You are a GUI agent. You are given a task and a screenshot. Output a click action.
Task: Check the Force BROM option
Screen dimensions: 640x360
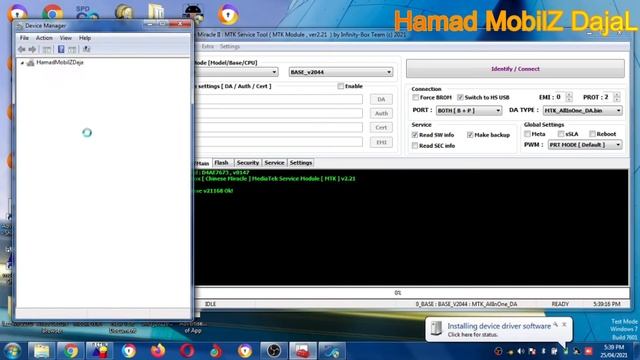(x=416, y=98)
